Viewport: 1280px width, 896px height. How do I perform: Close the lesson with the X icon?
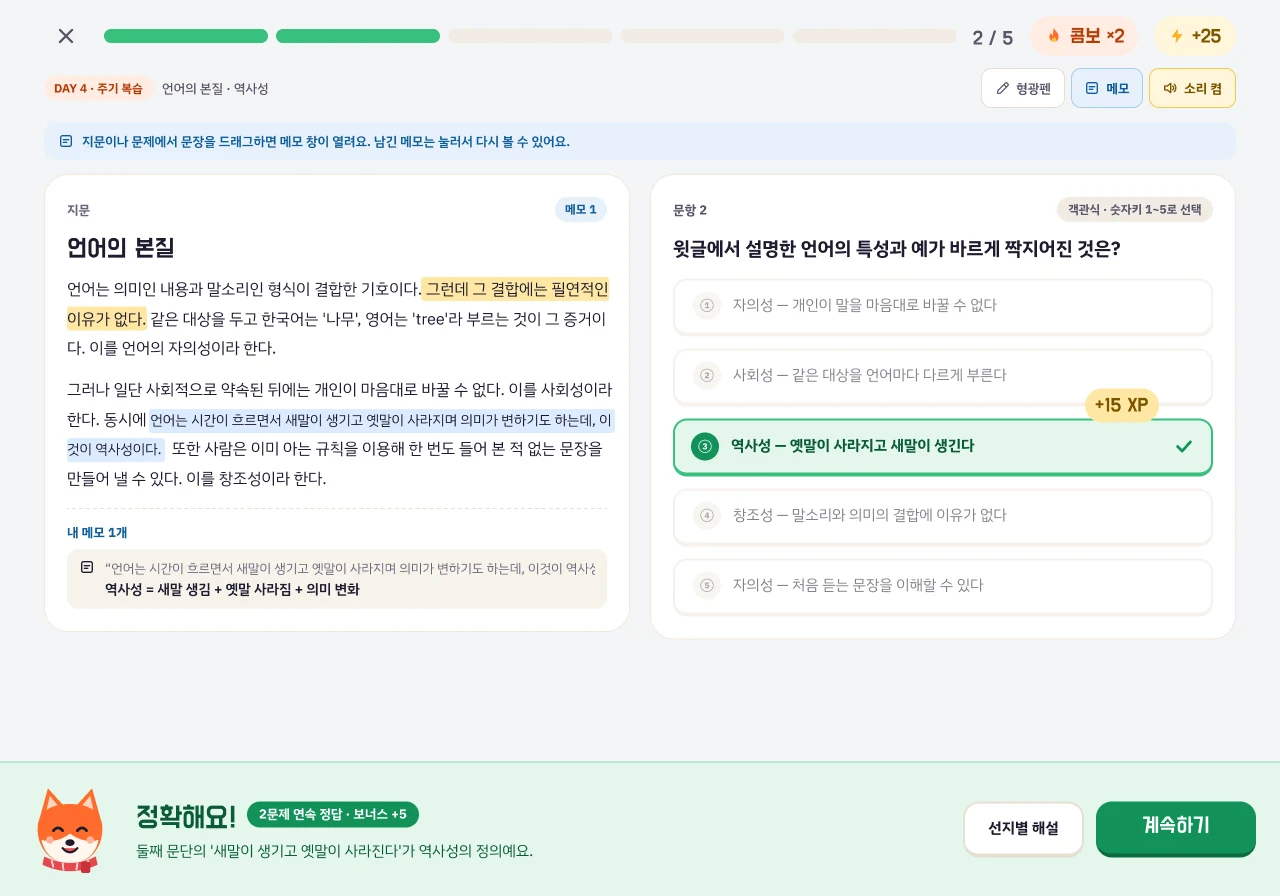66,36
